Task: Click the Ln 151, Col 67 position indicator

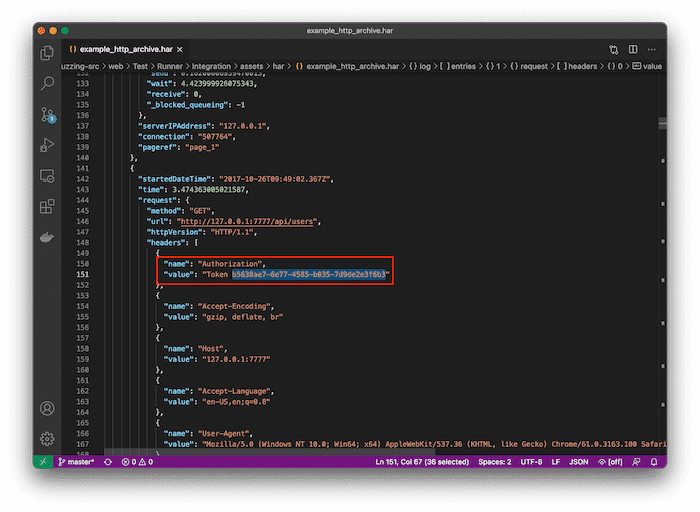Action: point(420,462)
